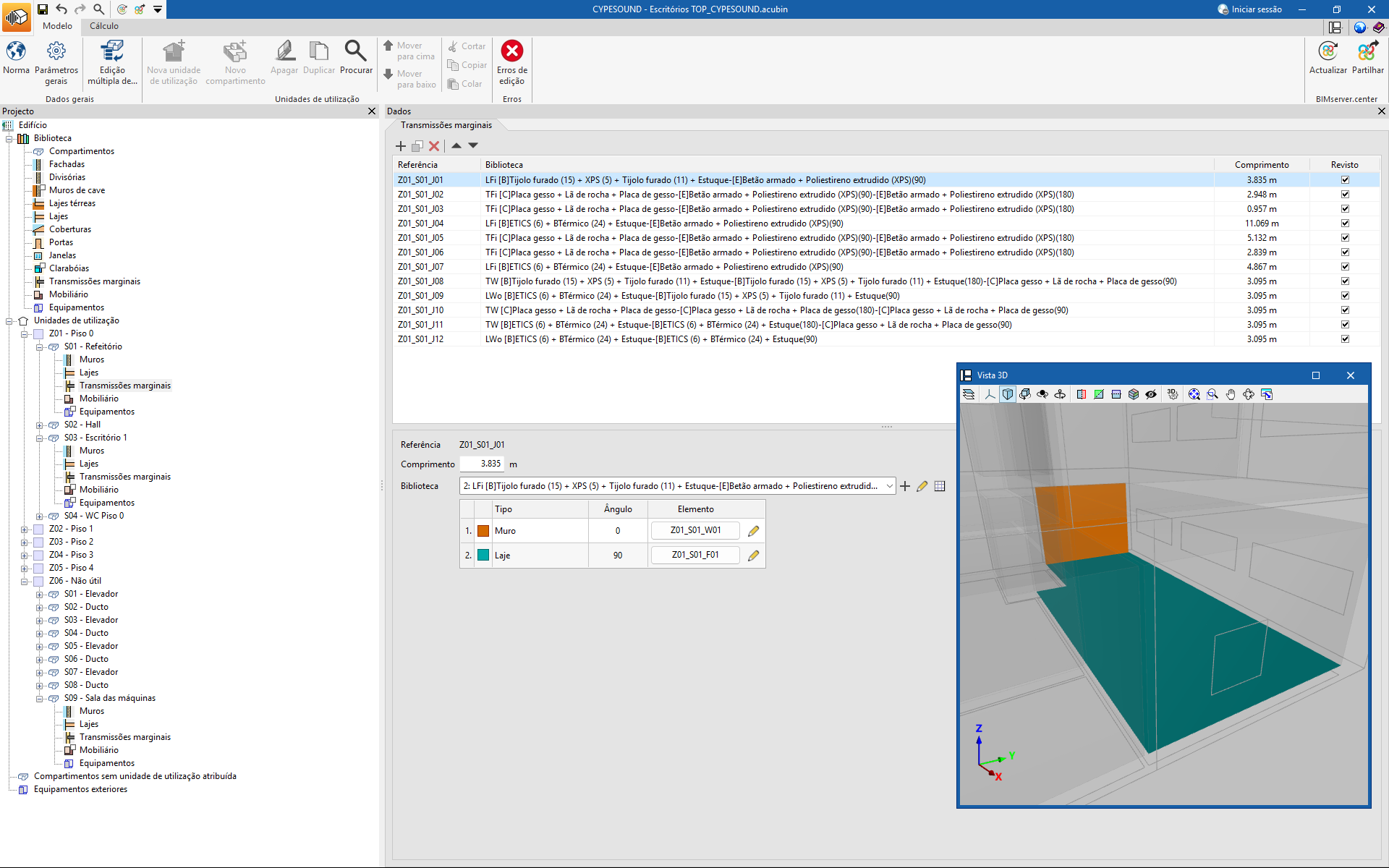Toggle Revisto checkbox for Z01_S01_J04
Image resolution: width=1389 pixels, height=868 pixels.
pyautogui.click(x=1345, y=224)
